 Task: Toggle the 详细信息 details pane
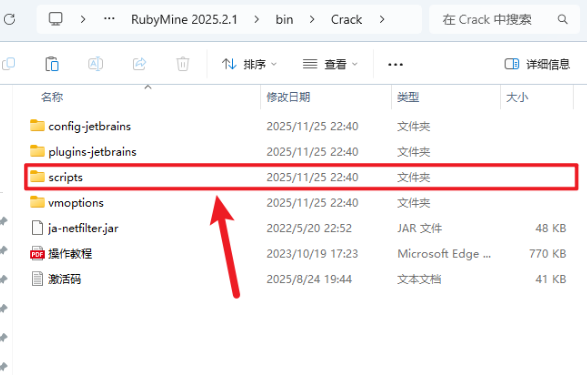pos(537,64)
